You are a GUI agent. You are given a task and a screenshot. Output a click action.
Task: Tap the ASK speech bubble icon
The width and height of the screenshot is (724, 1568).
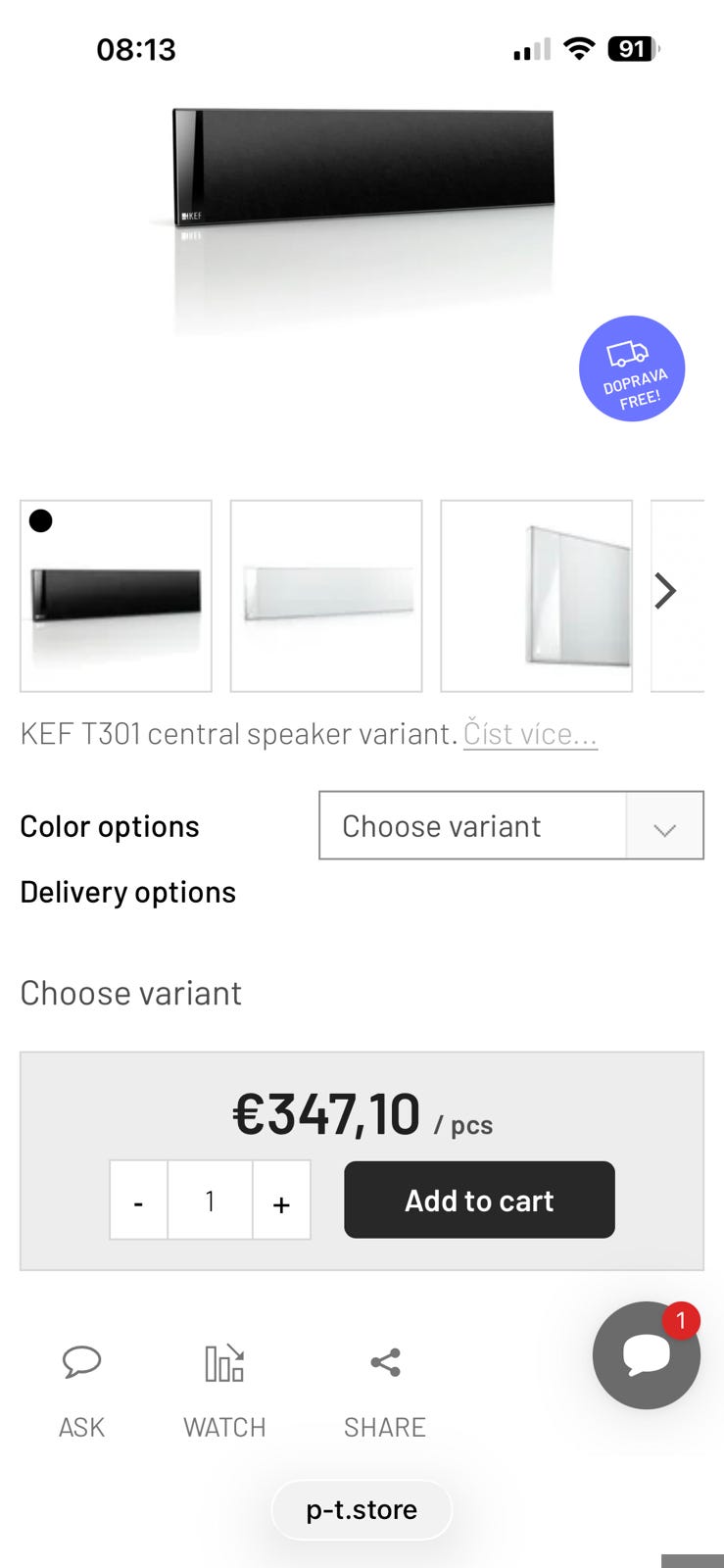pos(81,1362)
